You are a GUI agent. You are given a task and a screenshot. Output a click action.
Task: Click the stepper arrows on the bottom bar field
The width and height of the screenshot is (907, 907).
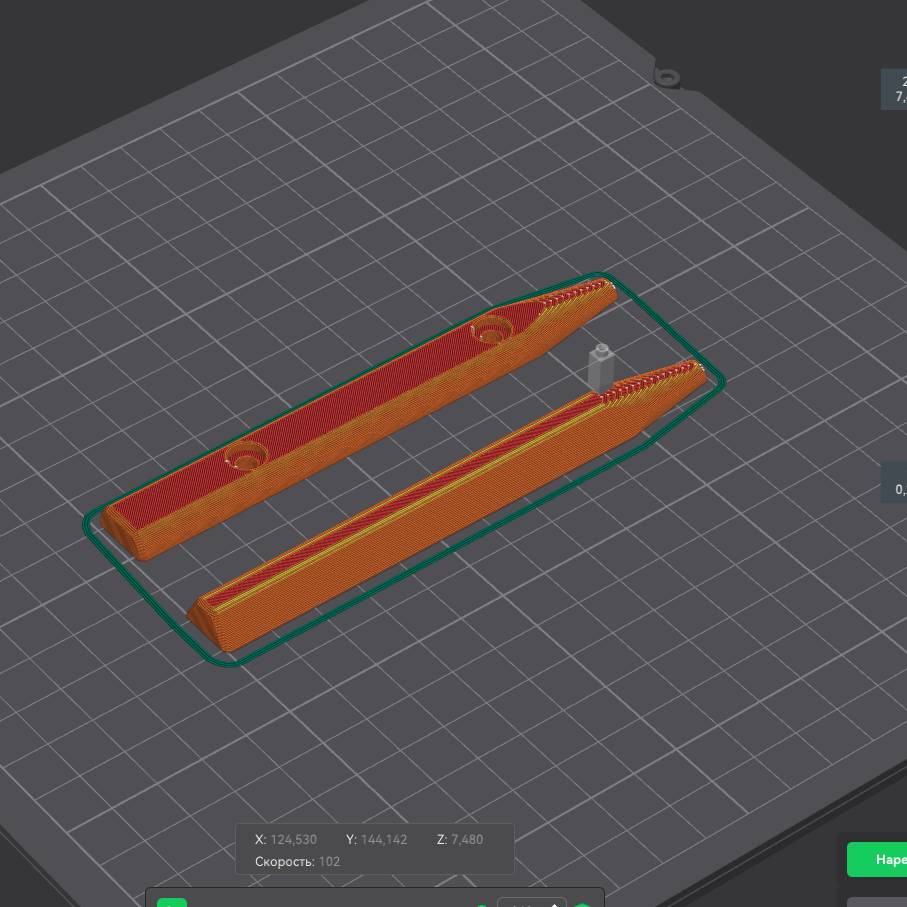(555, 904)
